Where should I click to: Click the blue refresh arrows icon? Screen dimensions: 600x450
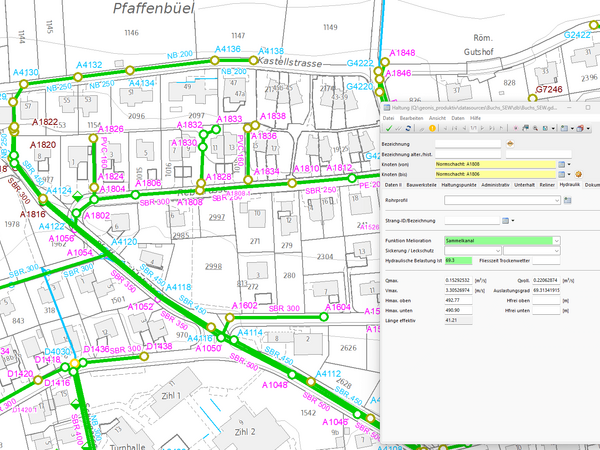click(408, 128)
